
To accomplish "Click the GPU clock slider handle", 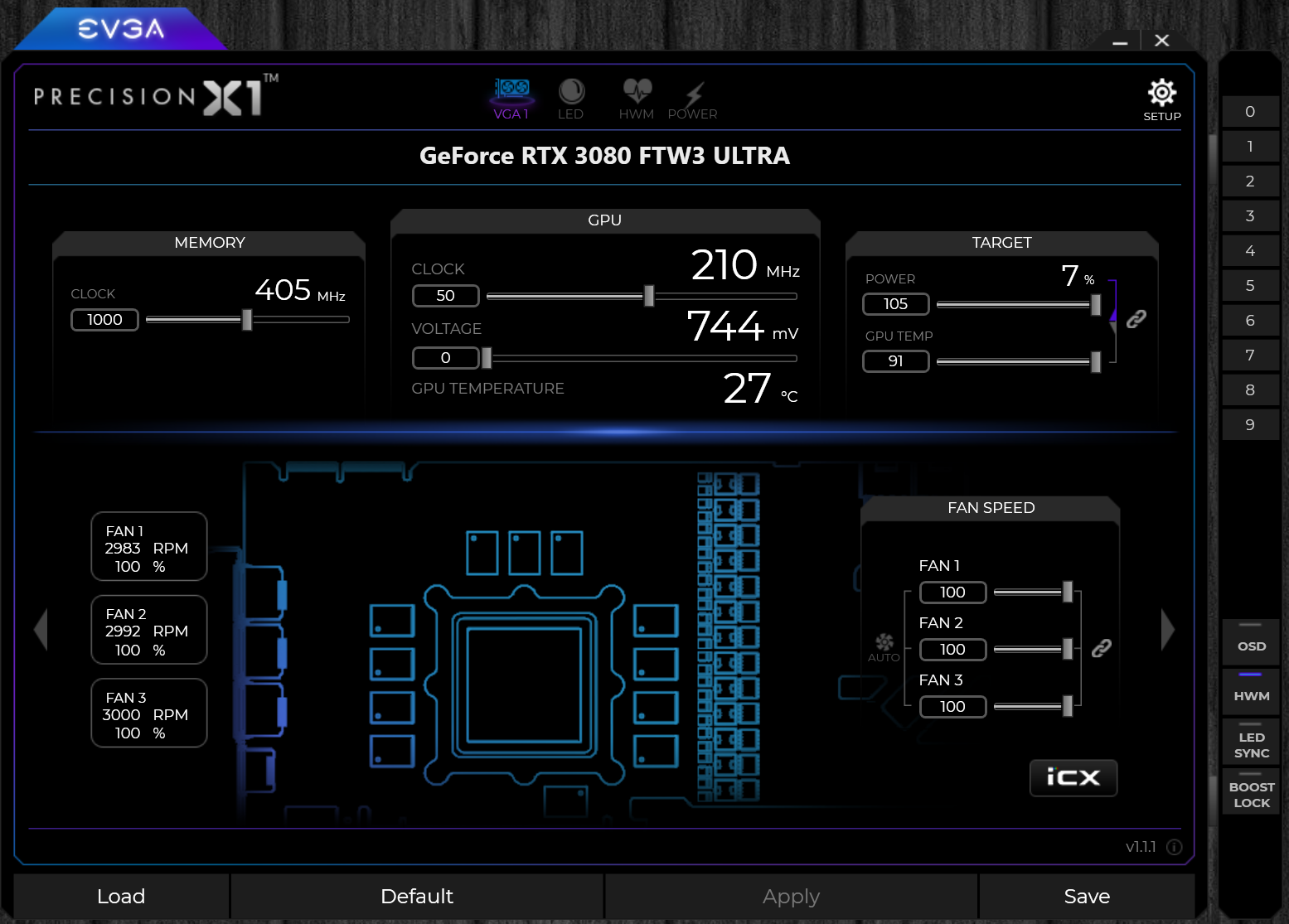I will tap(649, 296).
